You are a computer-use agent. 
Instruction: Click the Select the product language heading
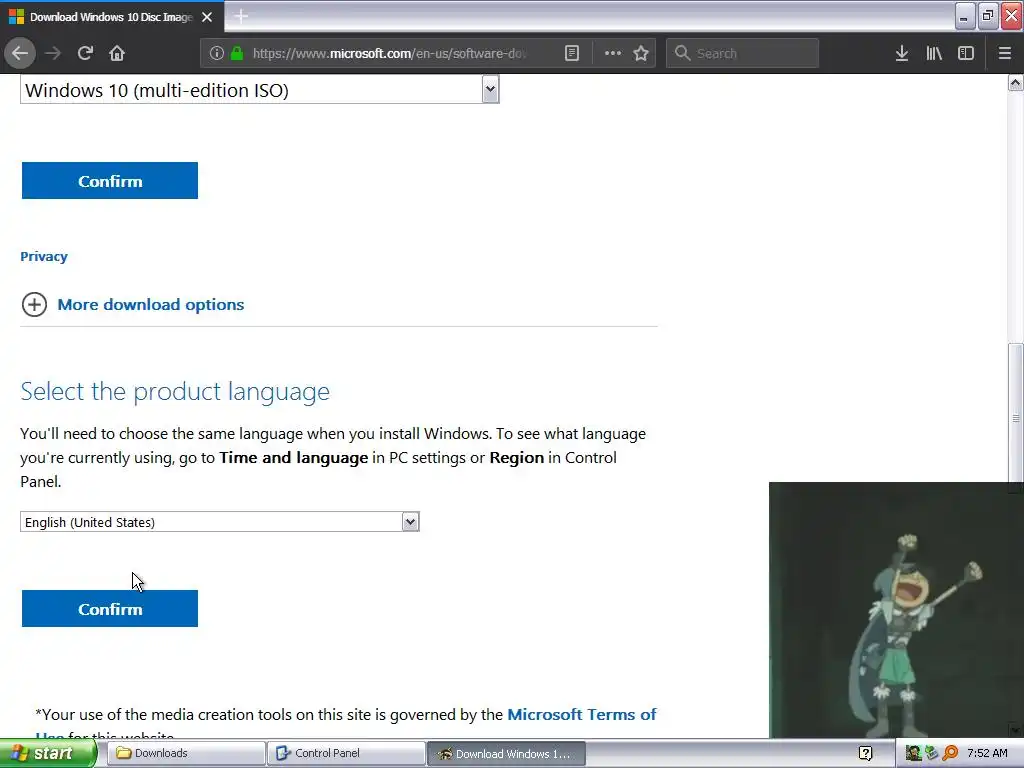175,391
